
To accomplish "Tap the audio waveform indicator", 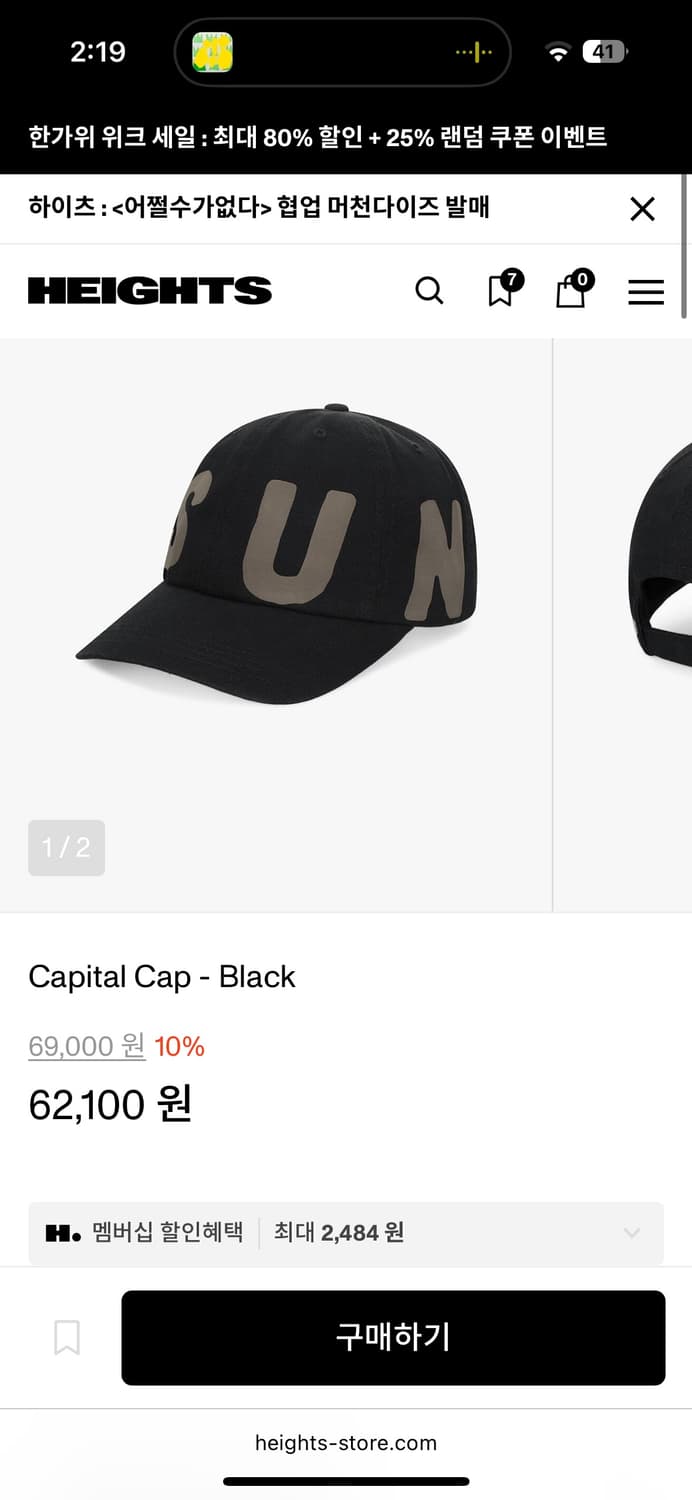I will [473, 52].
